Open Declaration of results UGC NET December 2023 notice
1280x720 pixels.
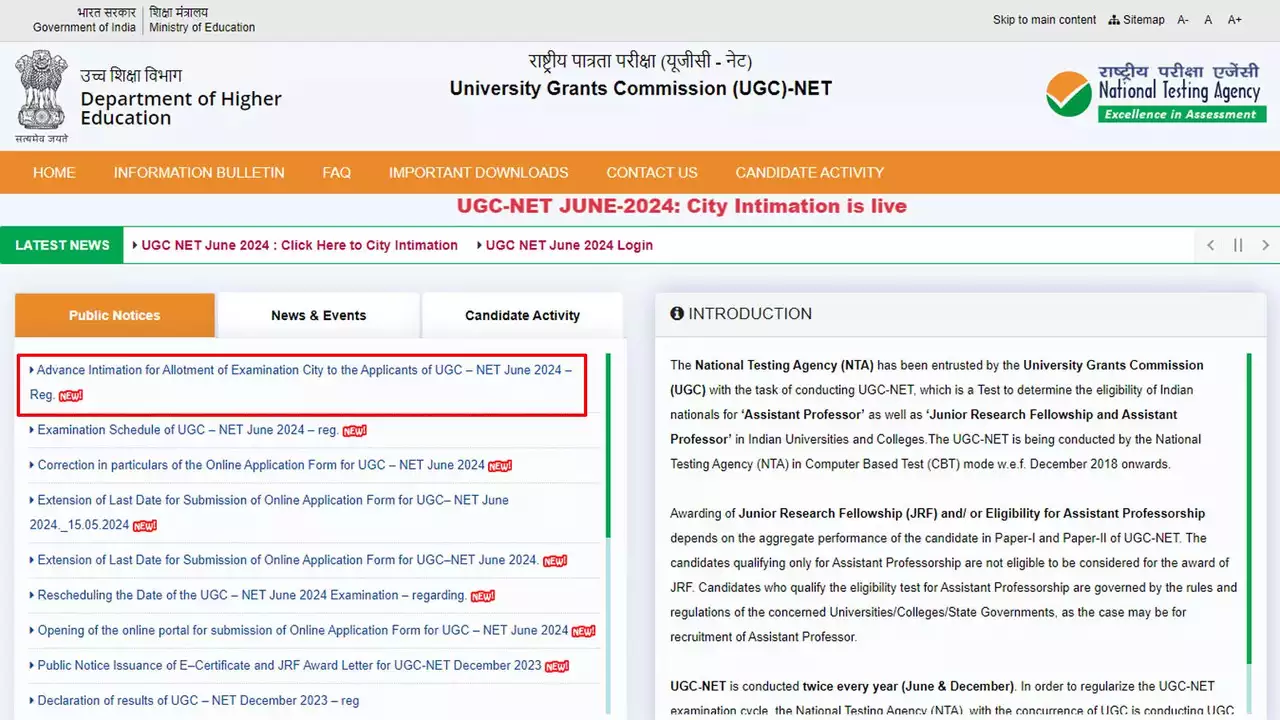(198, 700)
